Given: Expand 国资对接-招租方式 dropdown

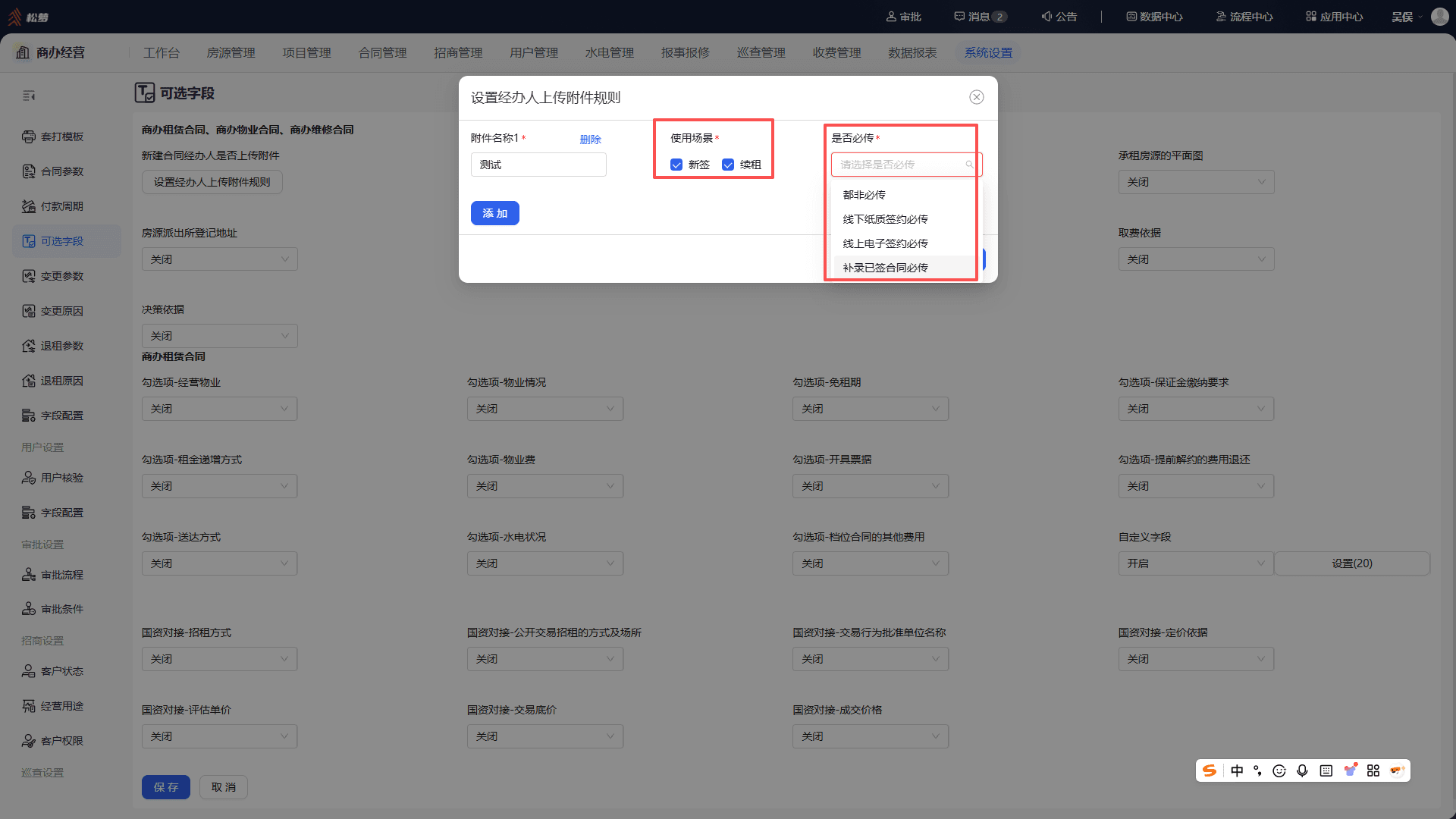Looking at the screenshot, I should pos(220,659).
